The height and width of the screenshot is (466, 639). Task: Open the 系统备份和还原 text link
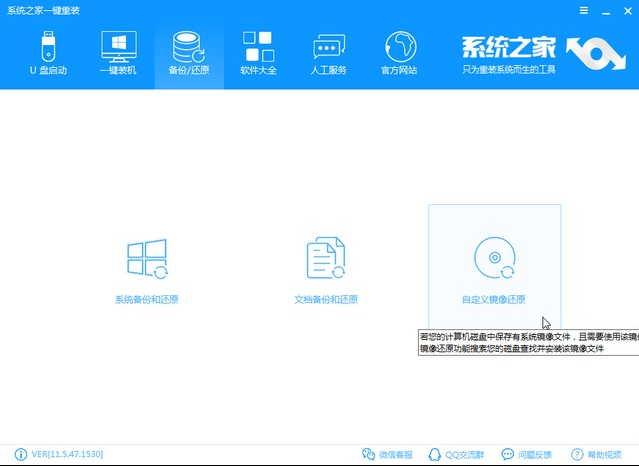[147, 300]
